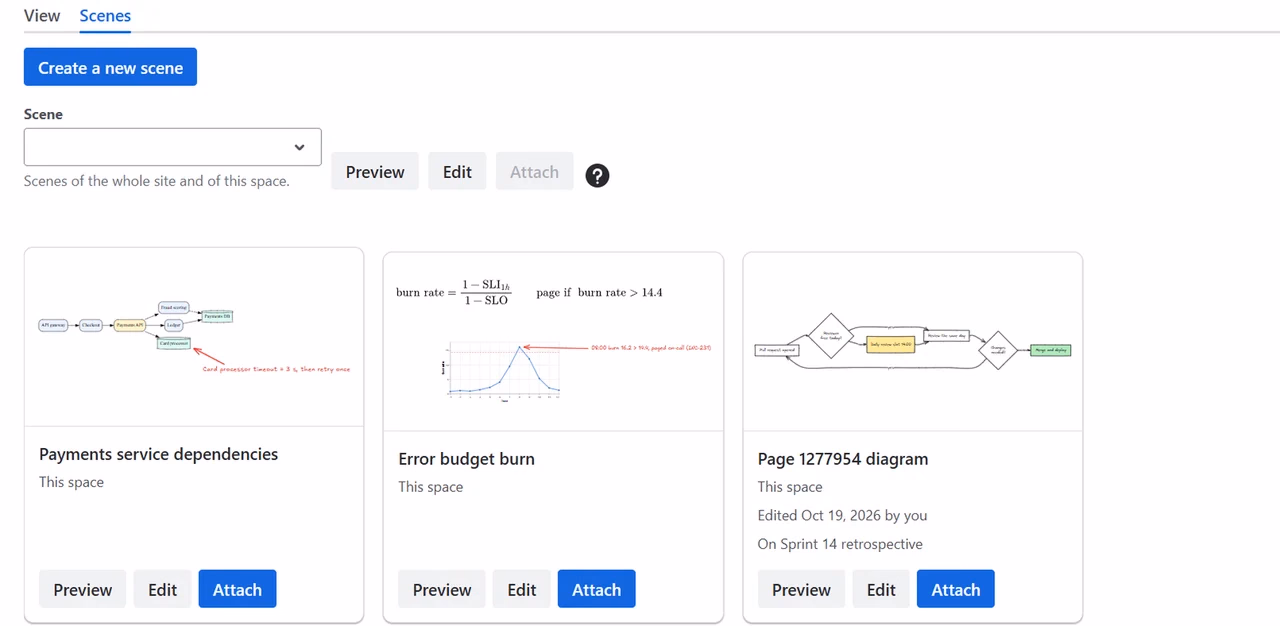
Task: Switch to the View tab
Action: (42, 15)
